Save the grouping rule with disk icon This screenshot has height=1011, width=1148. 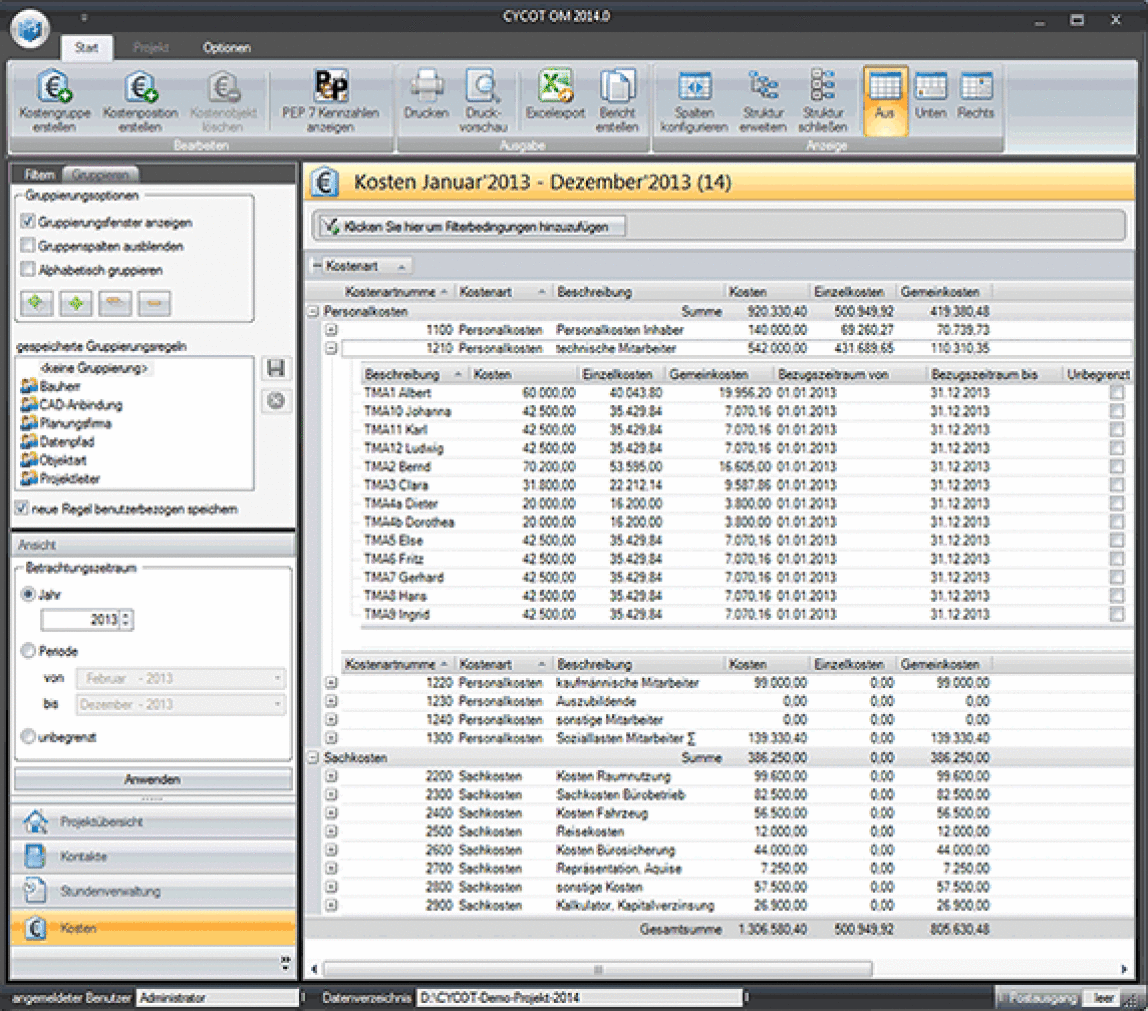tap(276, 368)
